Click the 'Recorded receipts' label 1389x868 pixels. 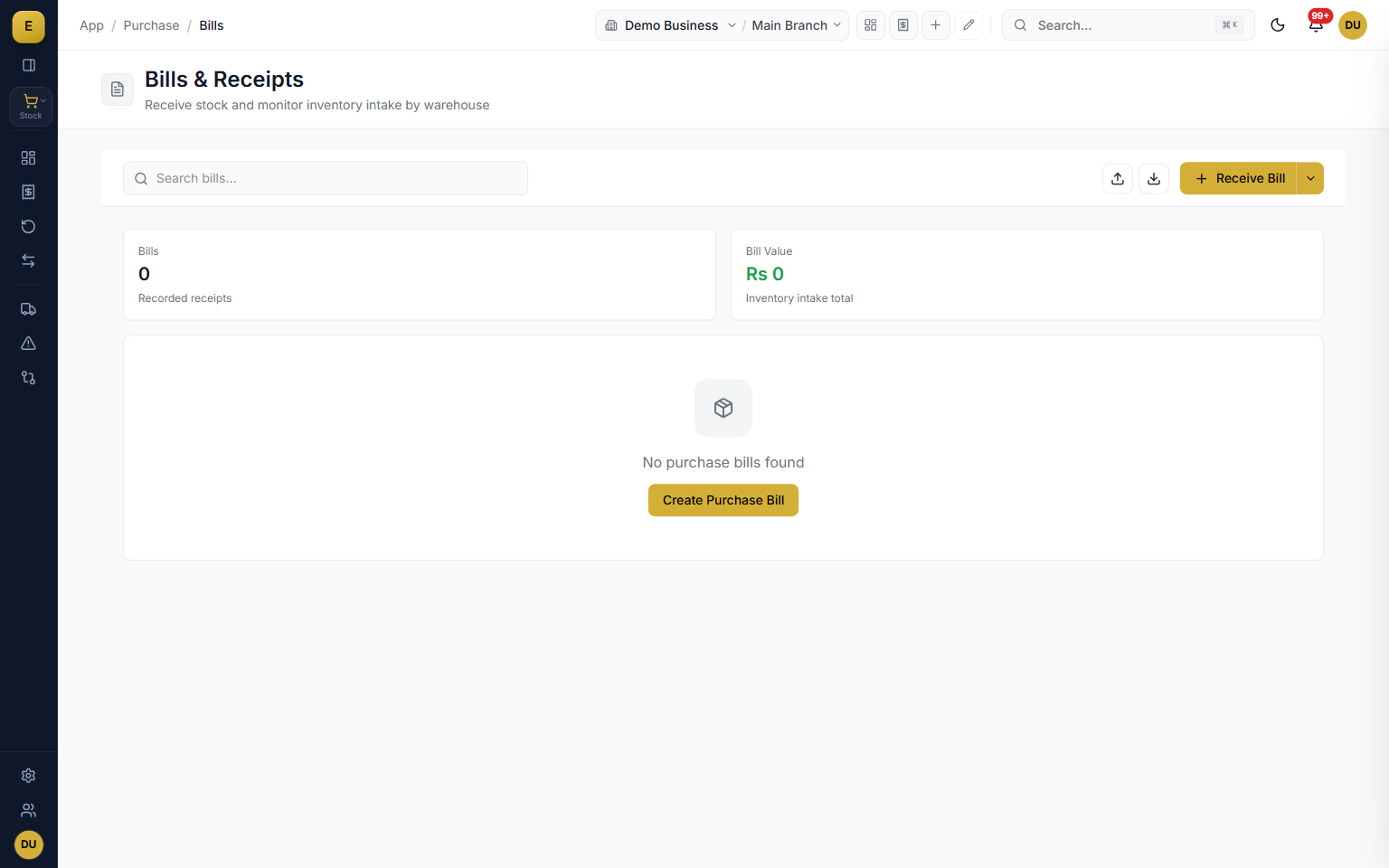pyautogui.click(x=184, y=298)
